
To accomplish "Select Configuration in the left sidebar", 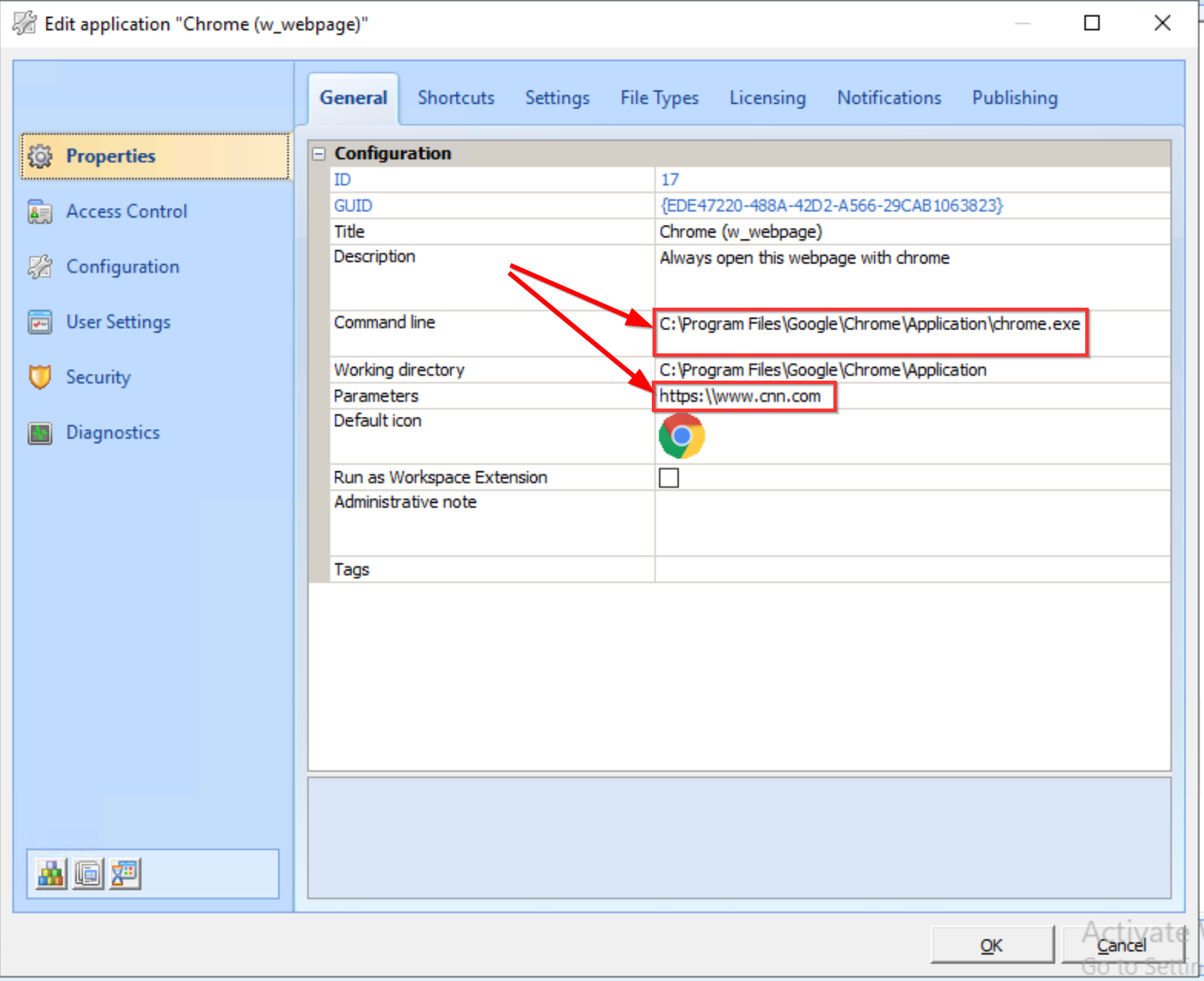I will click(x=122, y=267).
